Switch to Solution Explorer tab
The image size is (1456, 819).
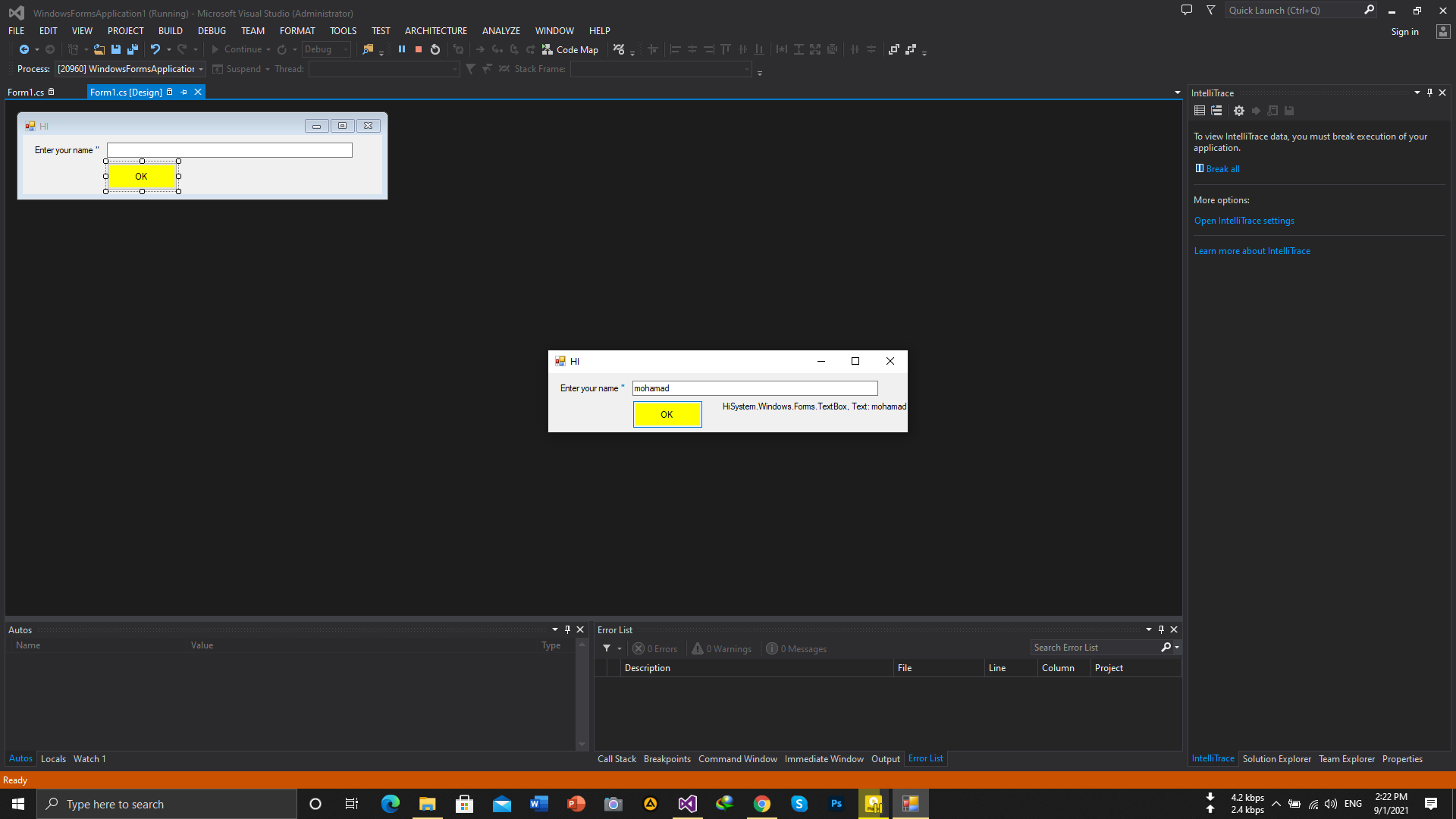click(1276, 758)
